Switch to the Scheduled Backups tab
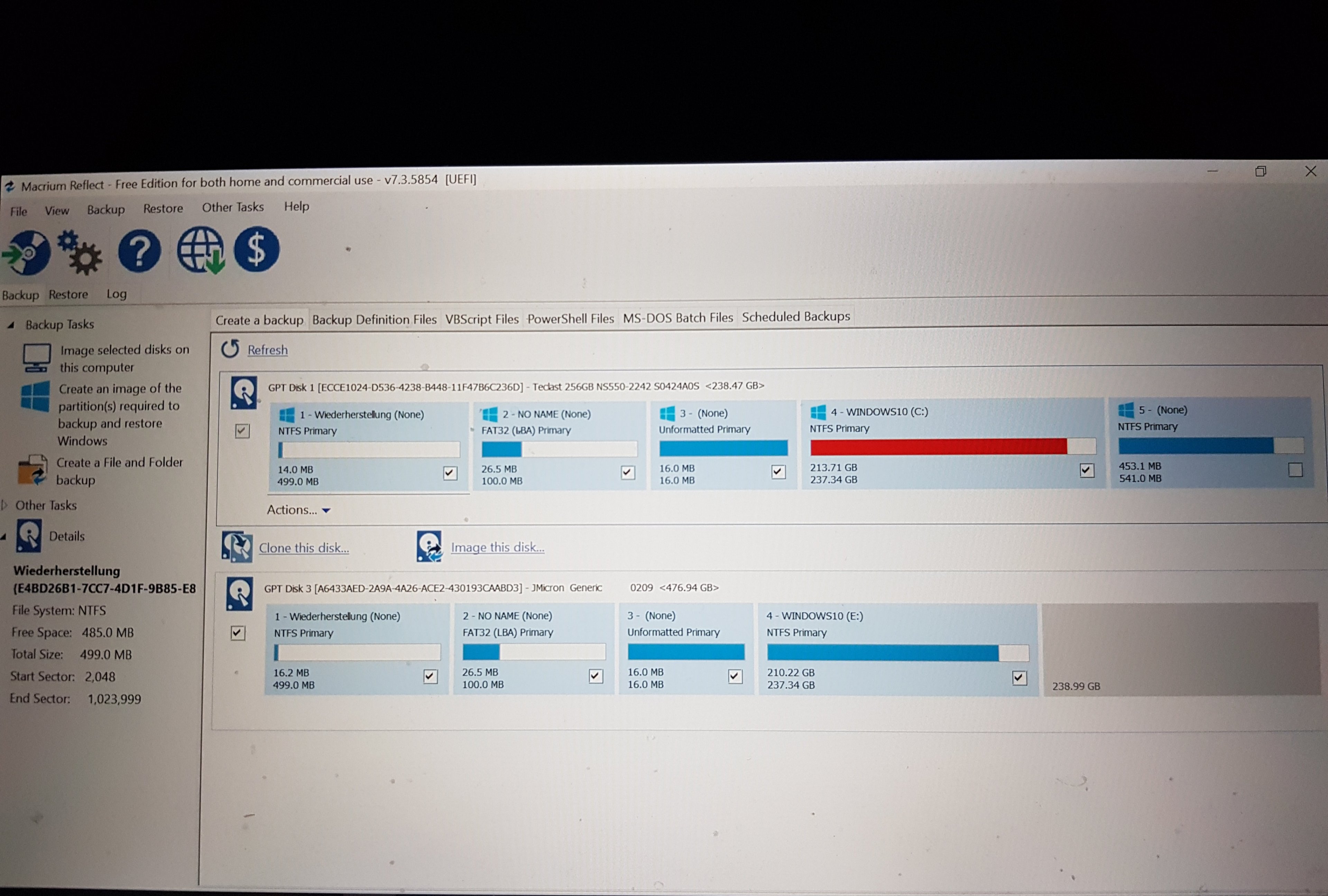Viewport: 1328px width, 896px height. tap(795, 316)
